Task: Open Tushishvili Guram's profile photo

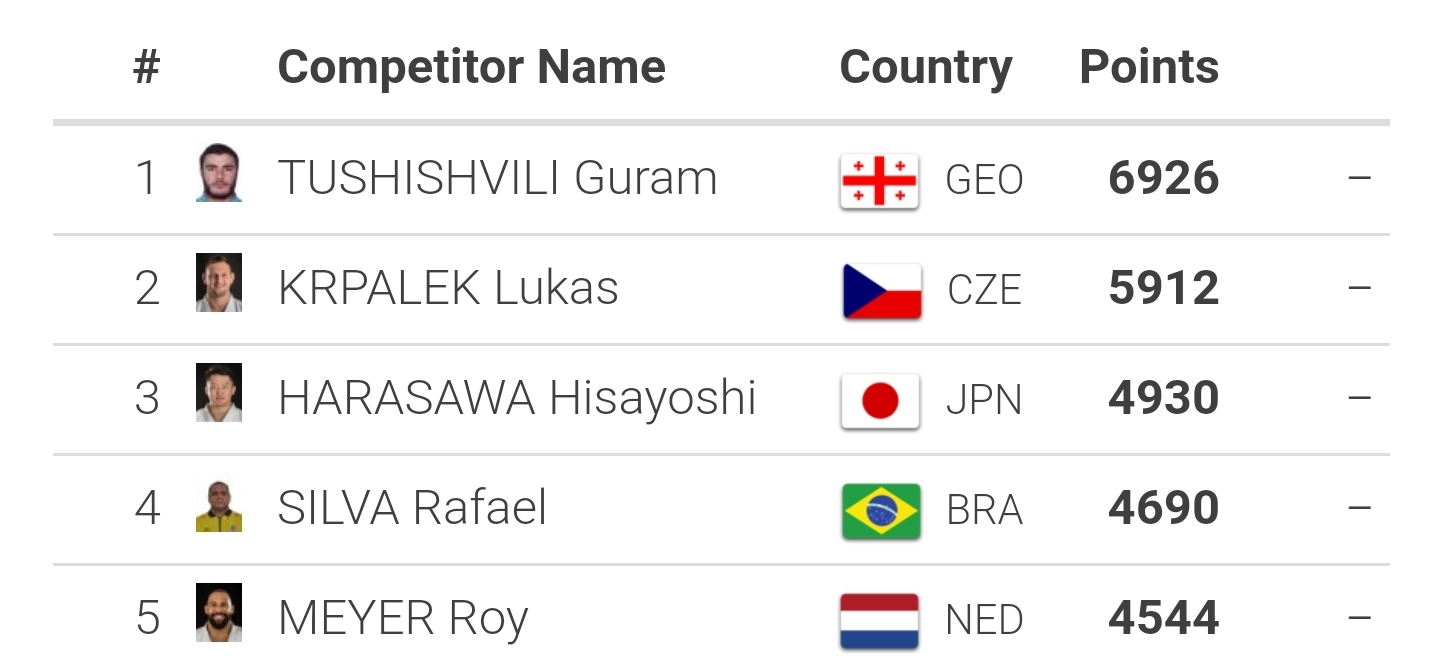Action: pyautogui.click(x=219, y=173)
